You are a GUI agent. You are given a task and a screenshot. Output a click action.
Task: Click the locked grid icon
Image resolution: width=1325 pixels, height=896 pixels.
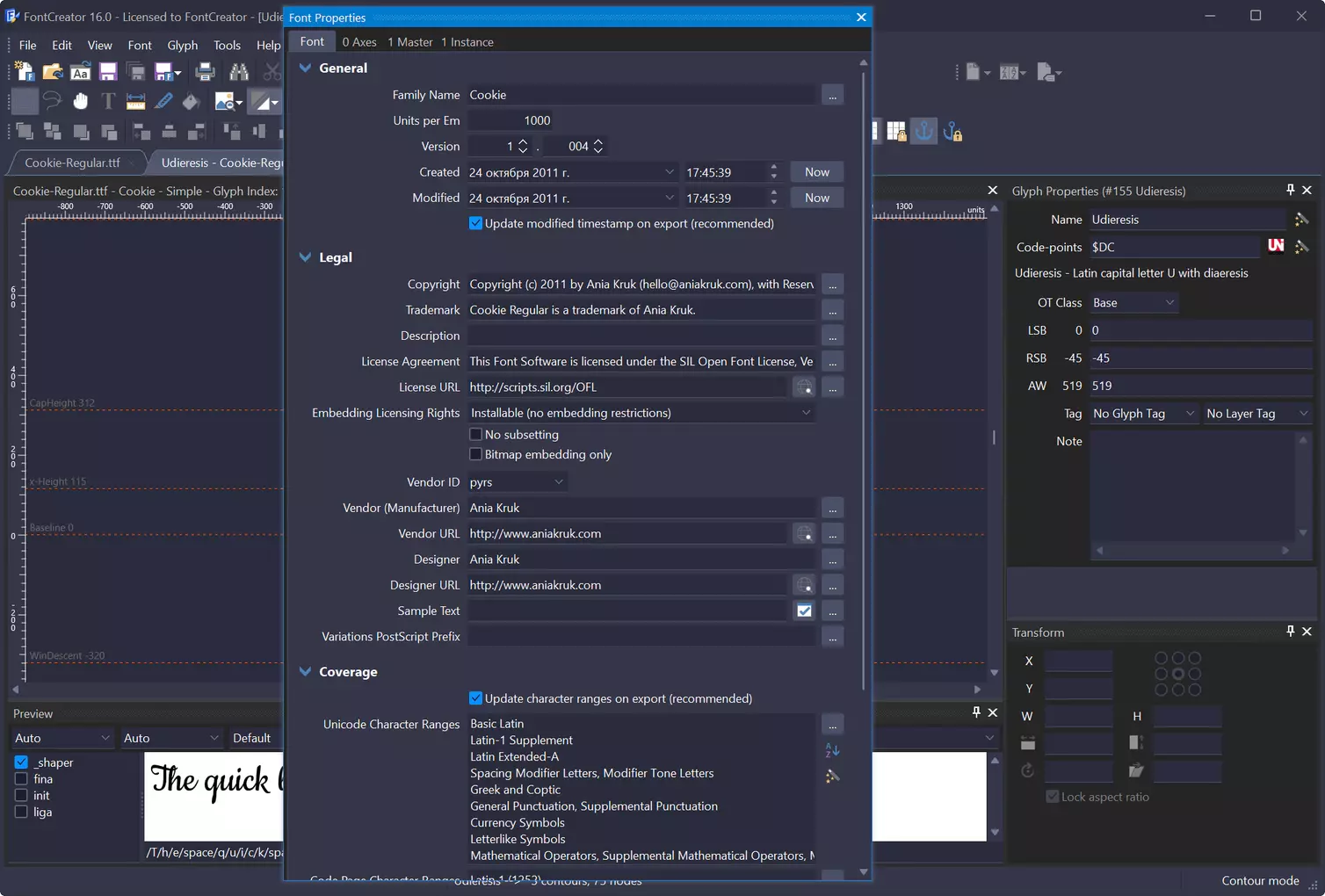tap(896, 132)
